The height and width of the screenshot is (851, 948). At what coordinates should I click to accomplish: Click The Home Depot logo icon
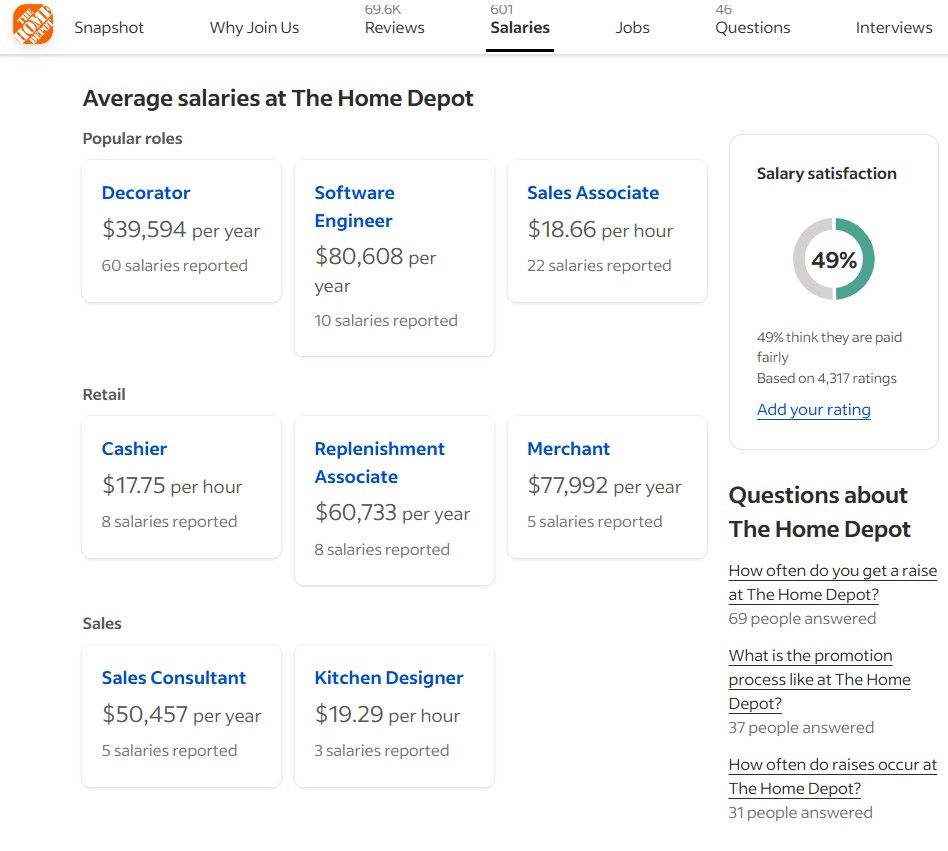32,25
